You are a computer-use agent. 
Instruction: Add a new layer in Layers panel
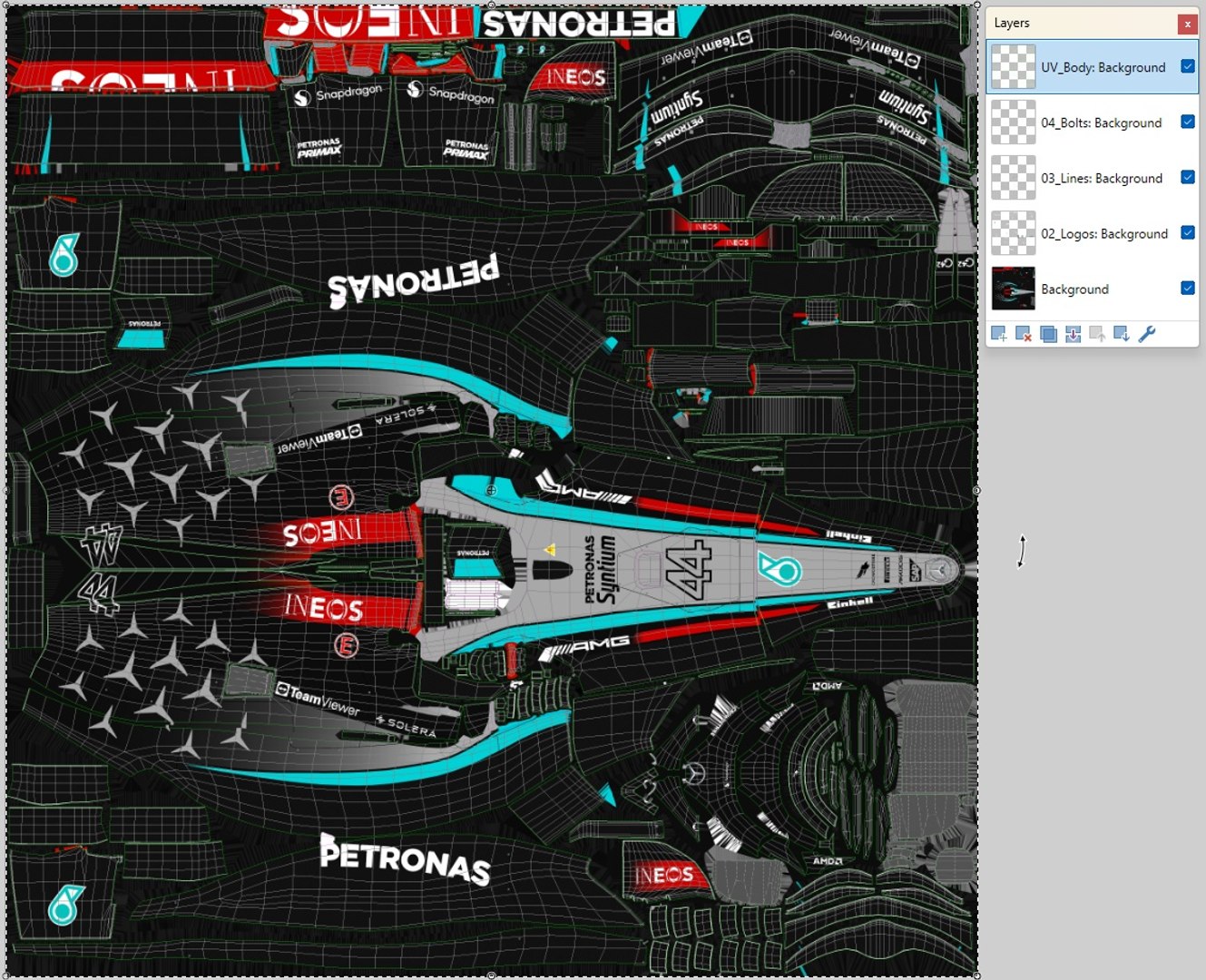pyautogui.click(x=999, y=334)
